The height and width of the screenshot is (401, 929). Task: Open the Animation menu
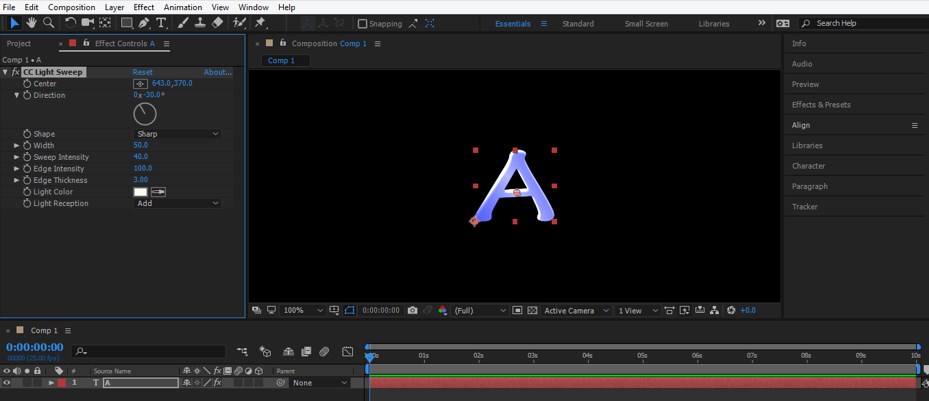pyautogui.click(x=182, y=7)
